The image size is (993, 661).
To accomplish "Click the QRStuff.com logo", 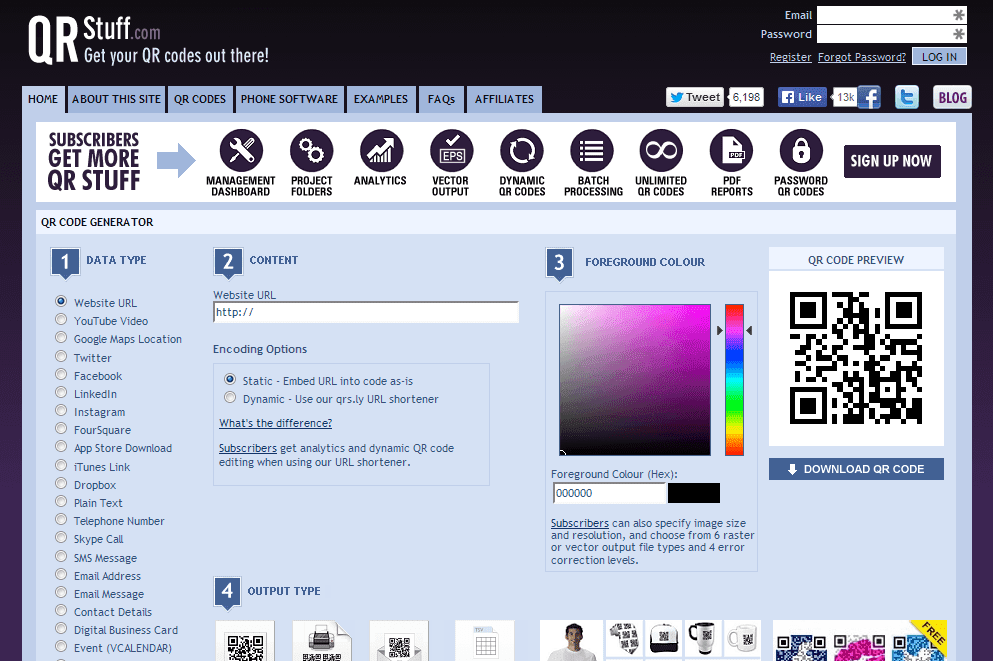I will 149,39.
